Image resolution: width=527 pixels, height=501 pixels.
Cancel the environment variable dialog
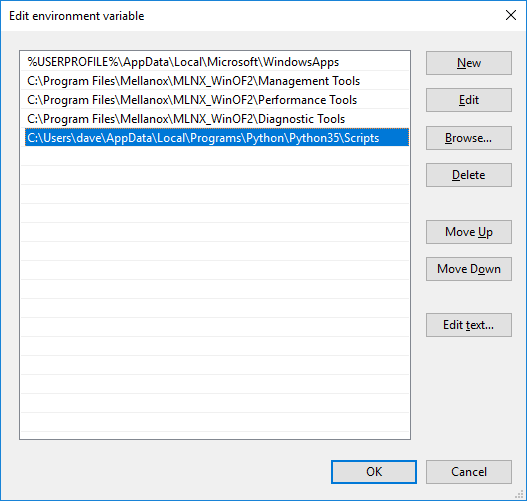tap(469, 472)
